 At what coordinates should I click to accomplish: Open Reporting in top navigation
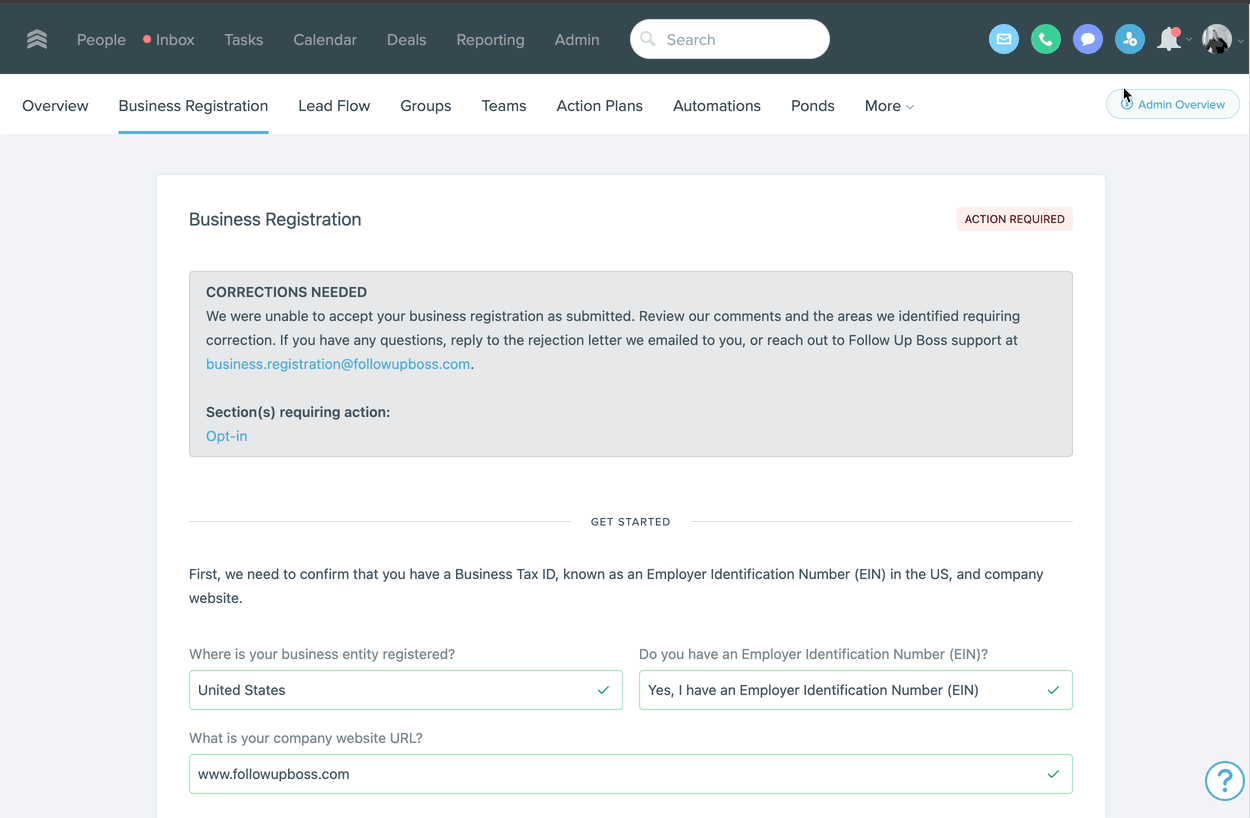490,40
